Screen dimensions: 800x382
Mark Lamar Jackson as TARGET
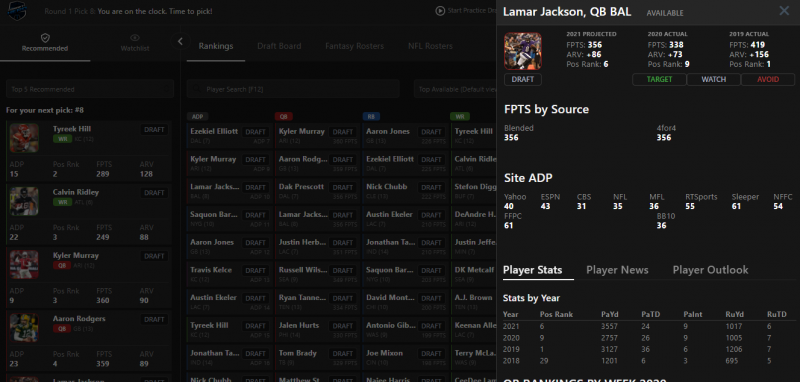659,80
